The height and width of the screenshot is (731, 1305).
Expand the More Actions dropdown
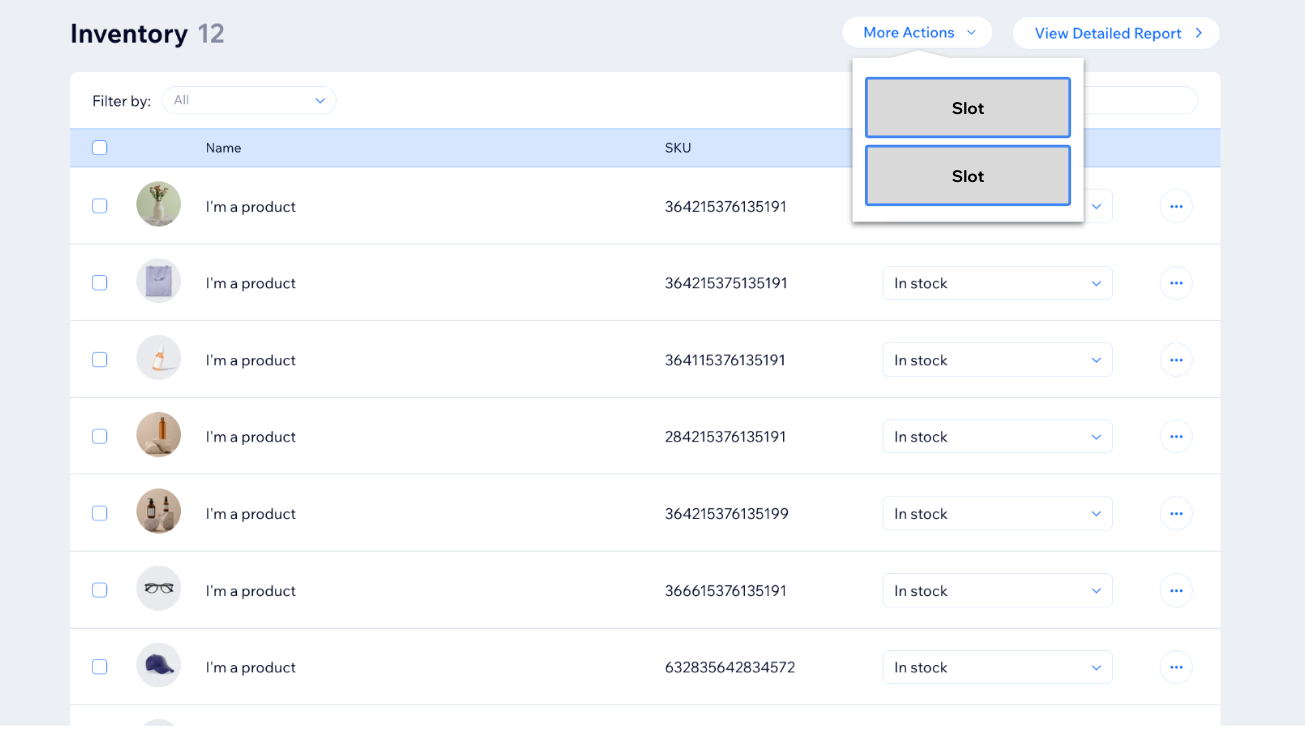[x=917, y=33]
